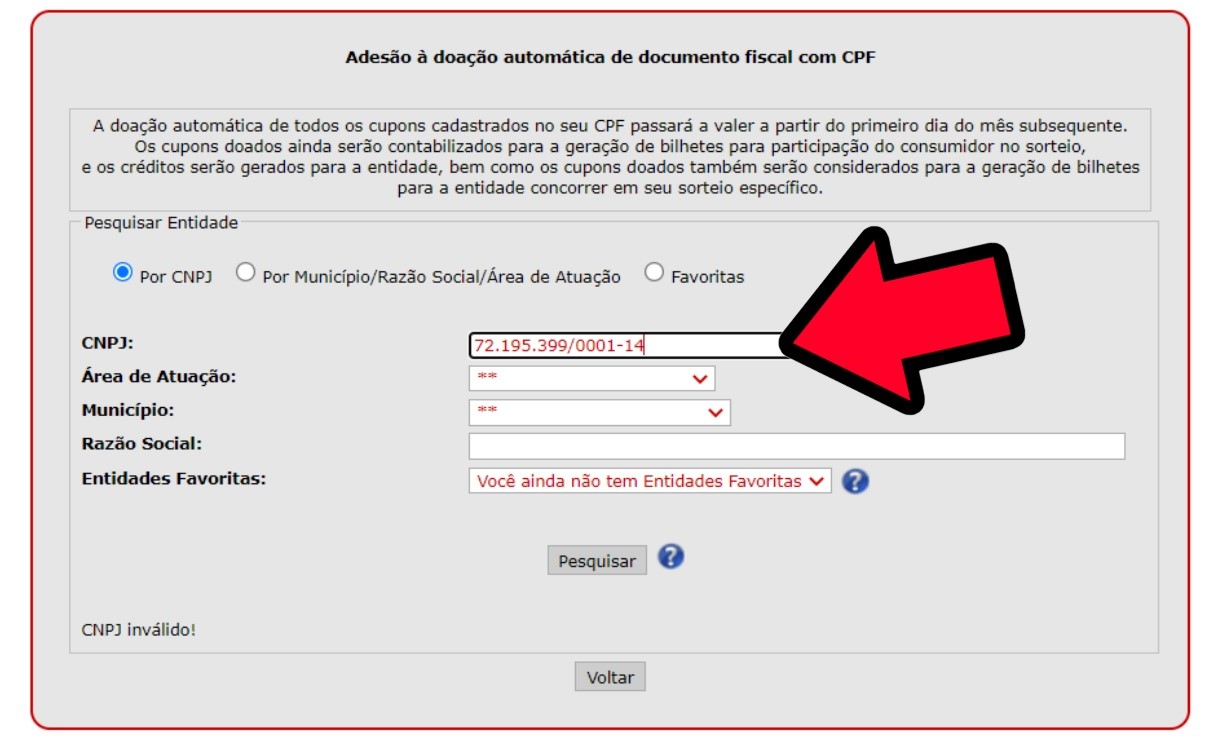Click the 'Adesão à doação automática' page heading
1223x739 pixels.
[x=611, y=57]
